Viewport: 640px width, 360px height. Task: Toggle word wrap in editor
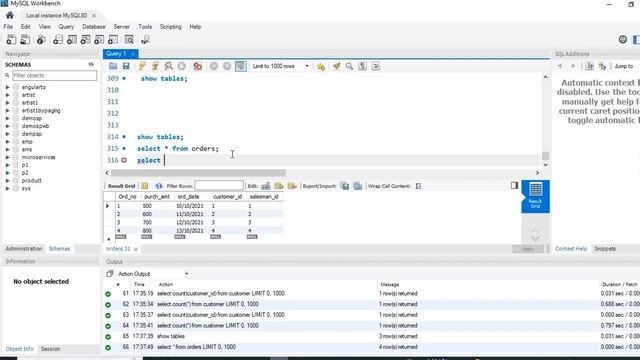click(x=376, y=66)
